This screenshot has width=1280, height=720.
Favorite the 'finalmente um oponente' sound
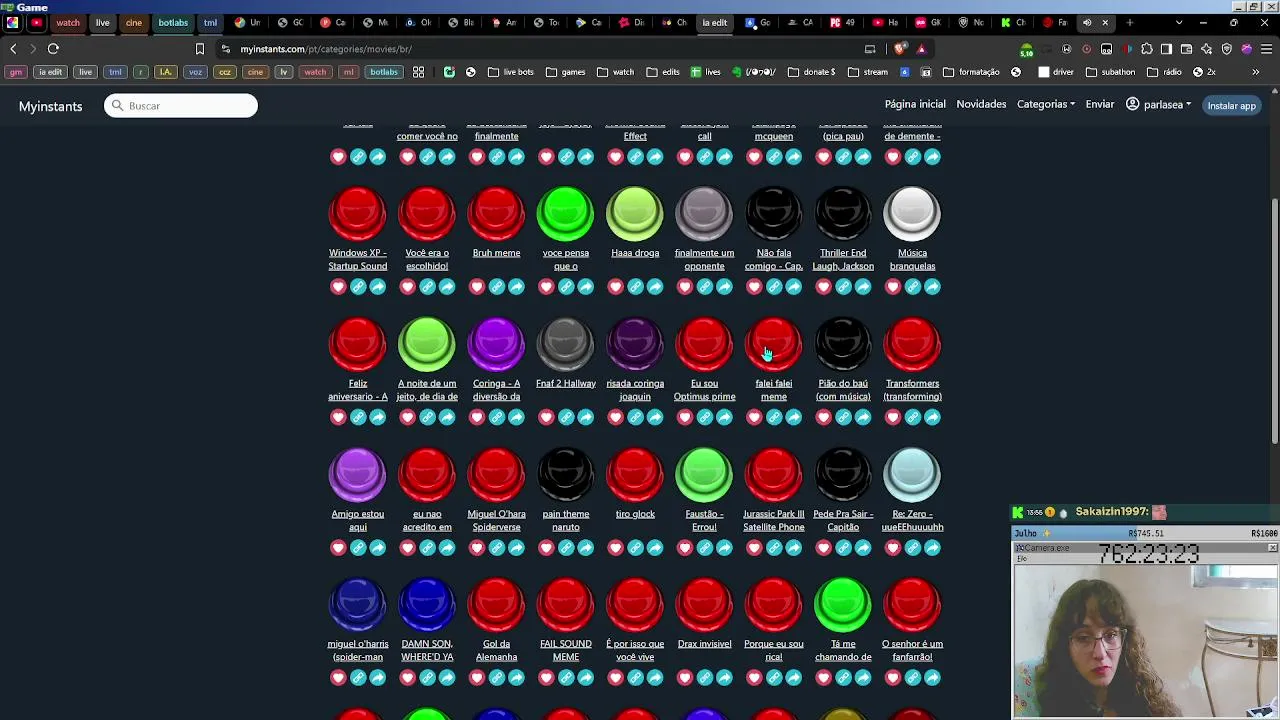pyautogui.click(x=685, y=287)
